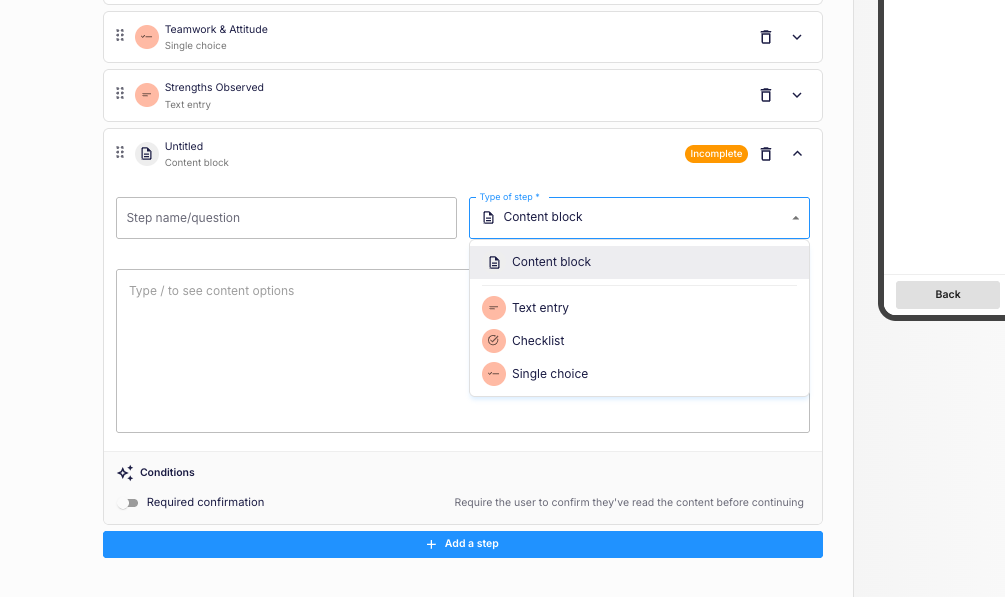Click drag handle of Untitled step

click(120, 152)
